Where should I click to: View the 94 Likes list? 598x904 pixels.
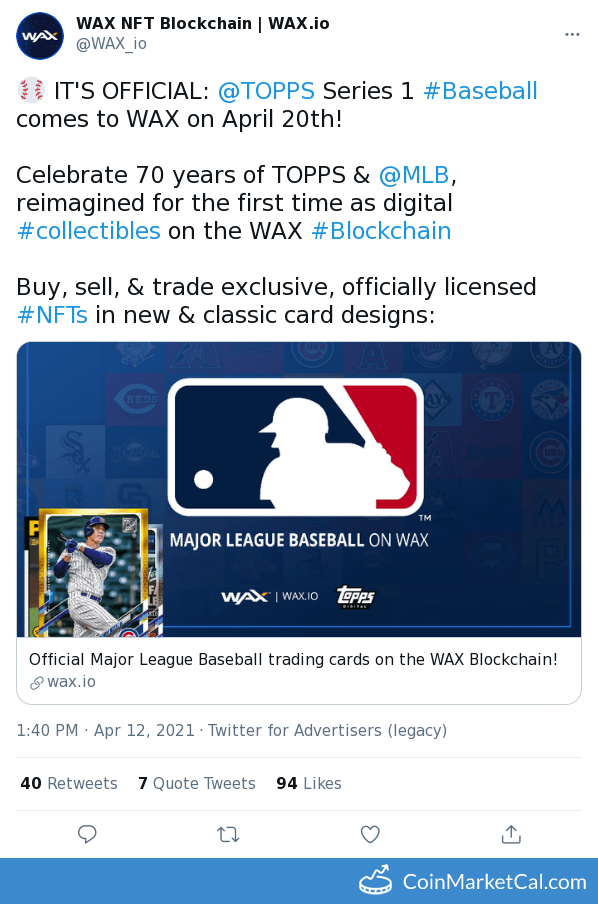[x=308, y=784]
